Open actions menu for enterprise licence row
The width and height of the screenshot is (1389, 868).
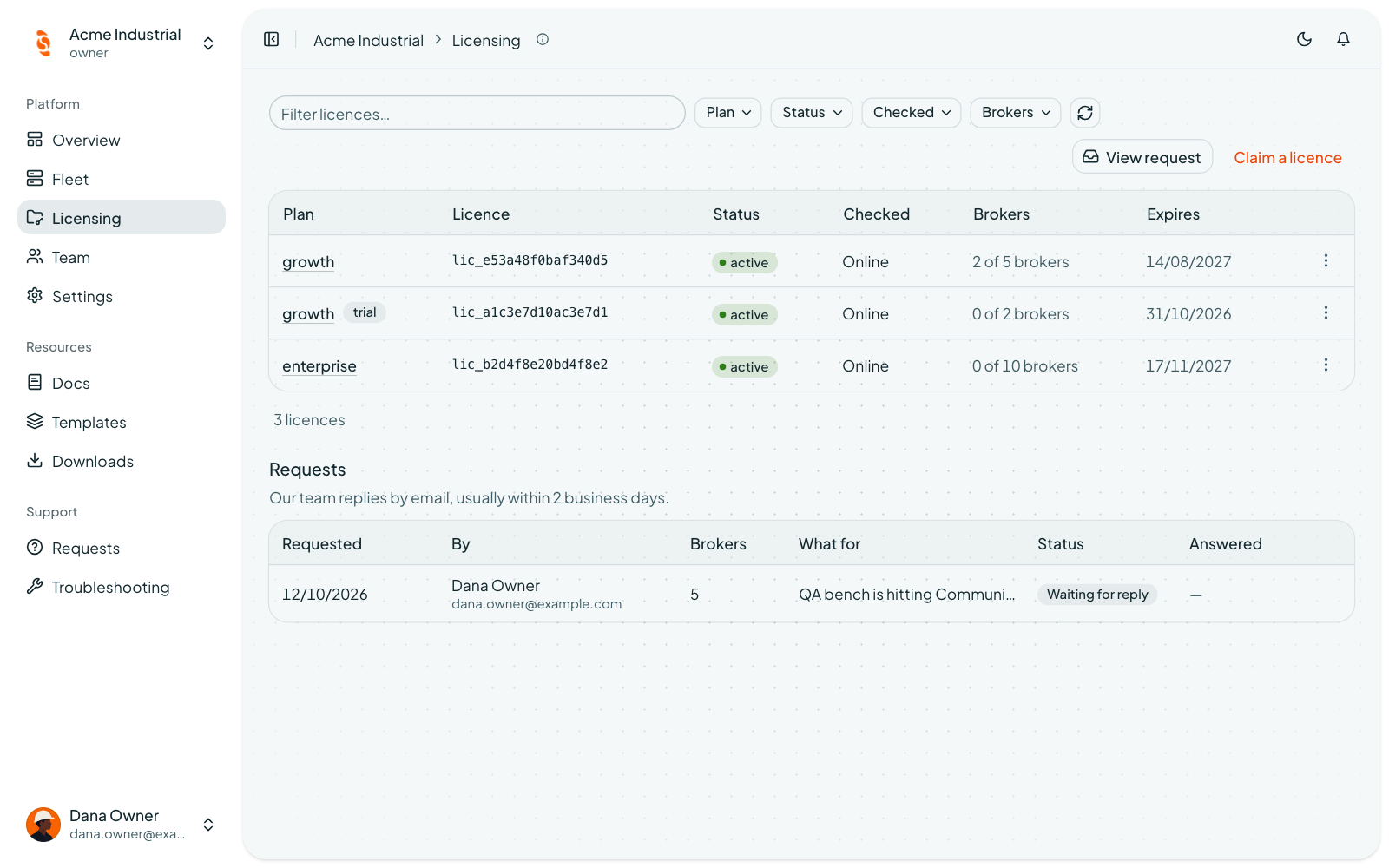[1326, 365]
